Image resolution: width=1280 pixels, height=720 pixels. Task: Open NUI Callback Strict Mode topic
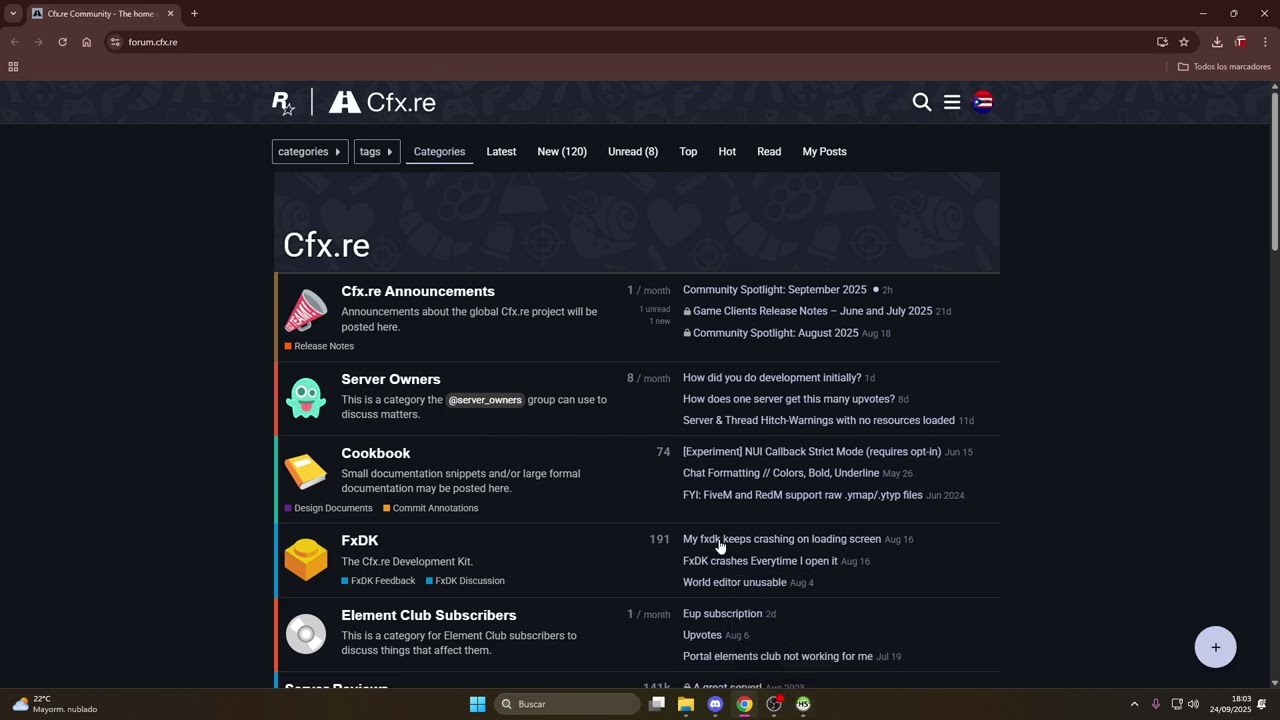point(812,452)
